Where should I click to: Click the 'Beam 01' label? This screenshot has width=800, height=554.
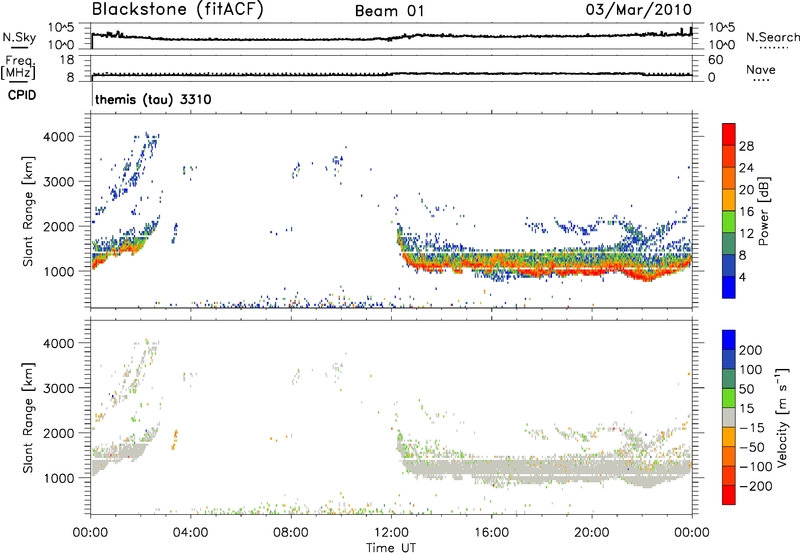click(x=389, y=11)
